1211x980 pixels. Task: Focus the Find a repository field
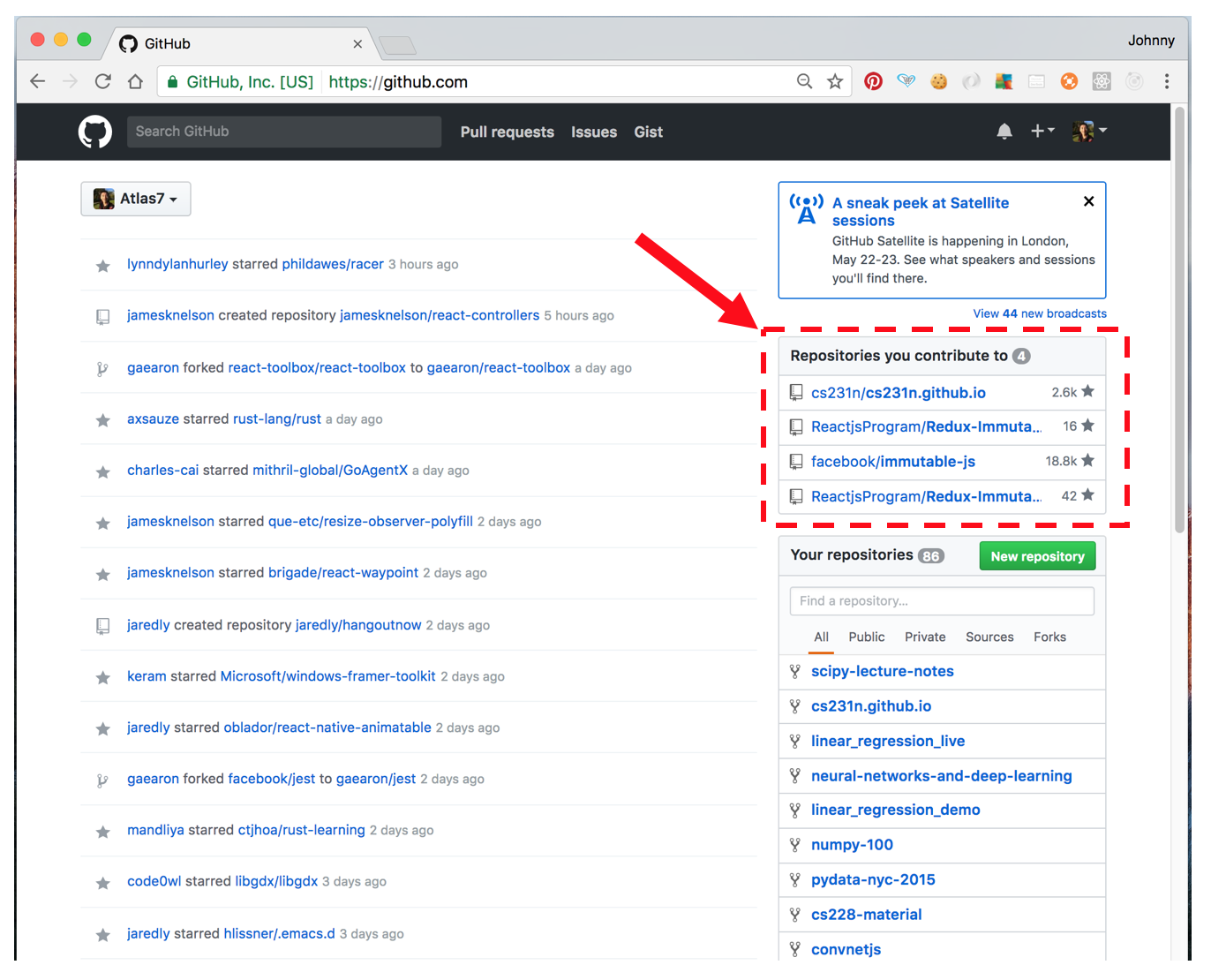[942, 601]
